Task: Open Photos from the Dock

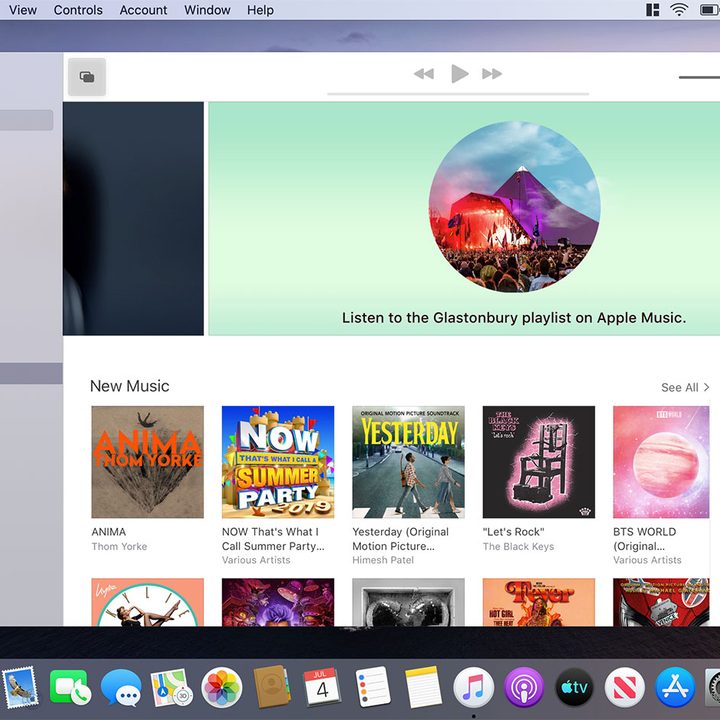Action: (x=221, y=687)
